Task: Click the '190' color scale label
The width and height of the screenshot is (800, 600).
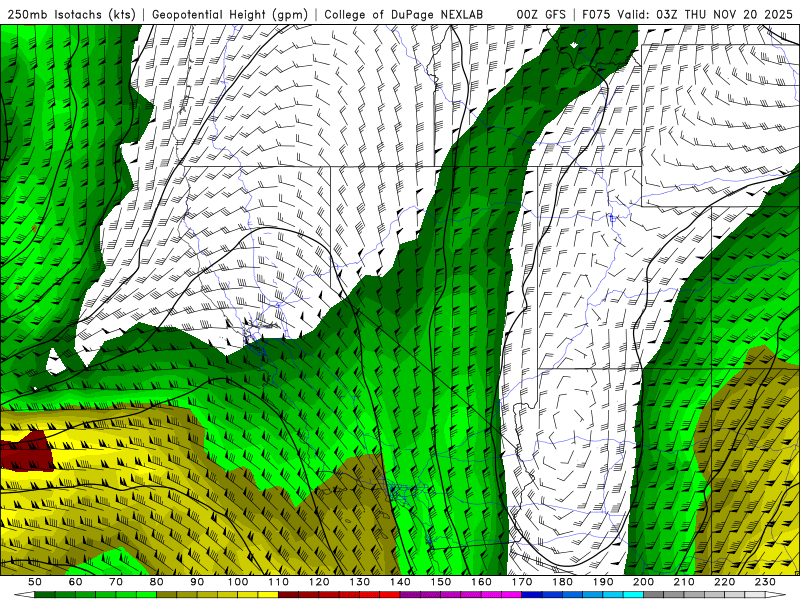Action: (603, 582)
